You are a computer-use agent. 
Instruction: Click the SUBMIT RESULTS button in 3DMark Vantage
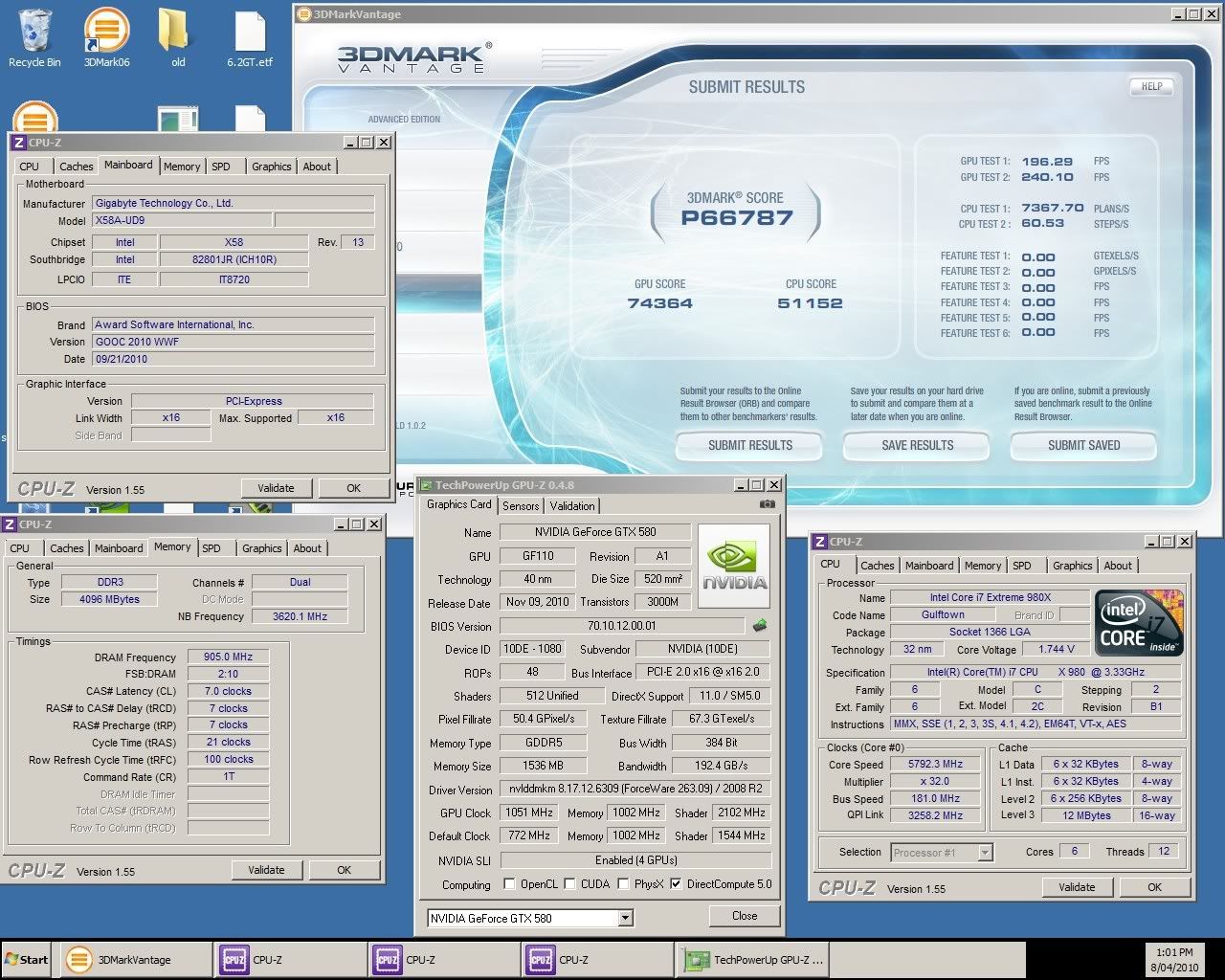tap(750, 445)
